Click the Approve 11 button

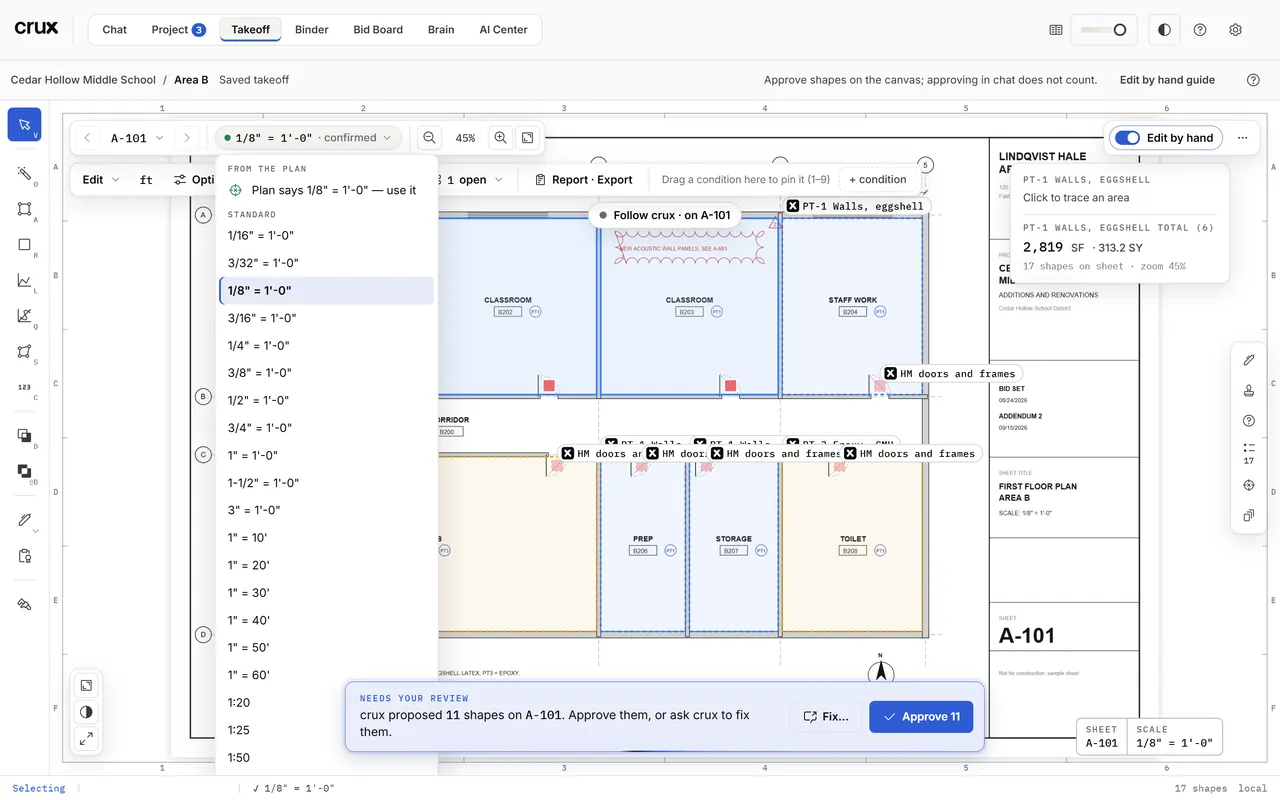click(x=921, y=717)
